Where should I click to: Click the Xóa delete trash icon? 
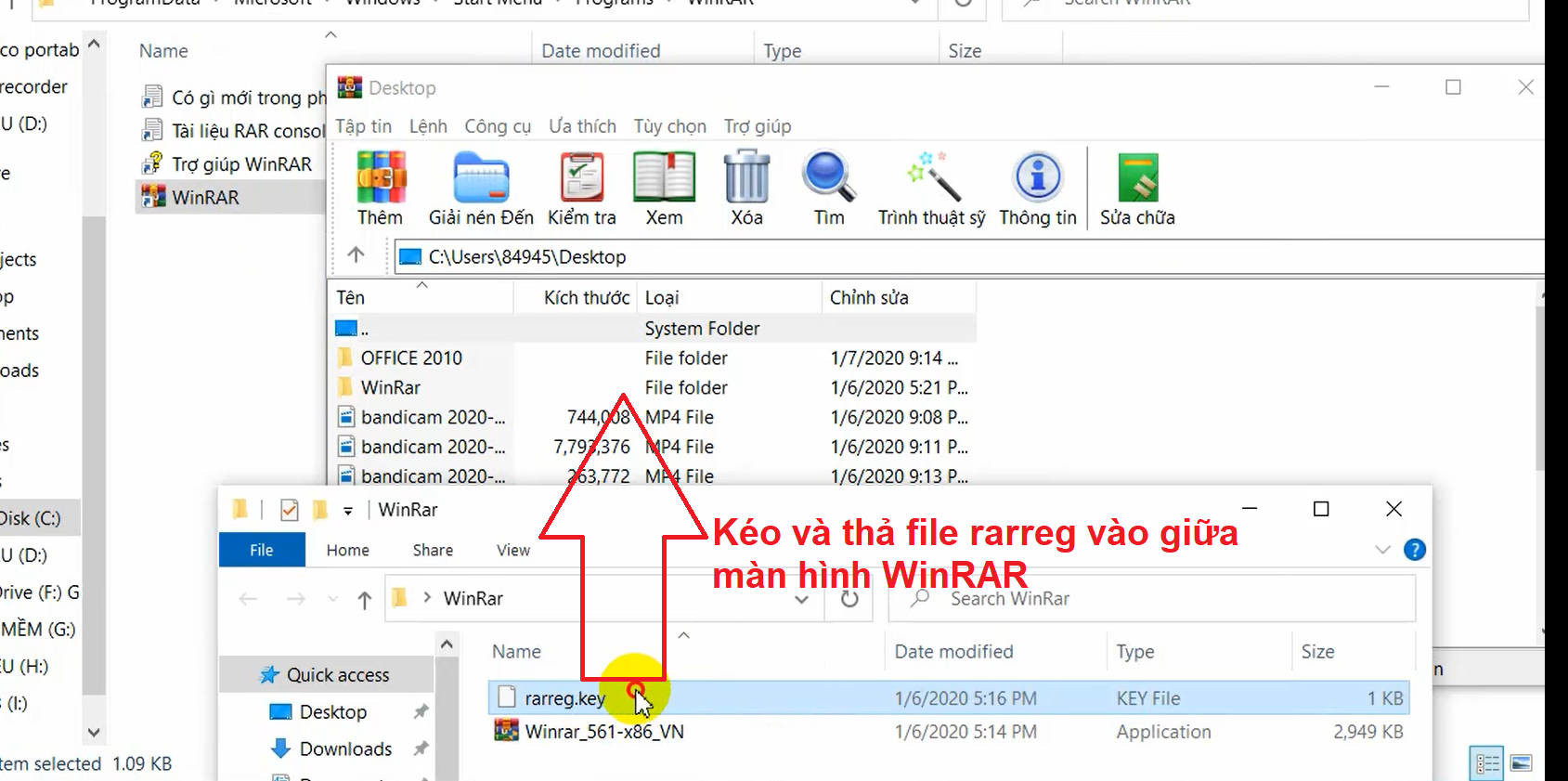tap(746, 177)
